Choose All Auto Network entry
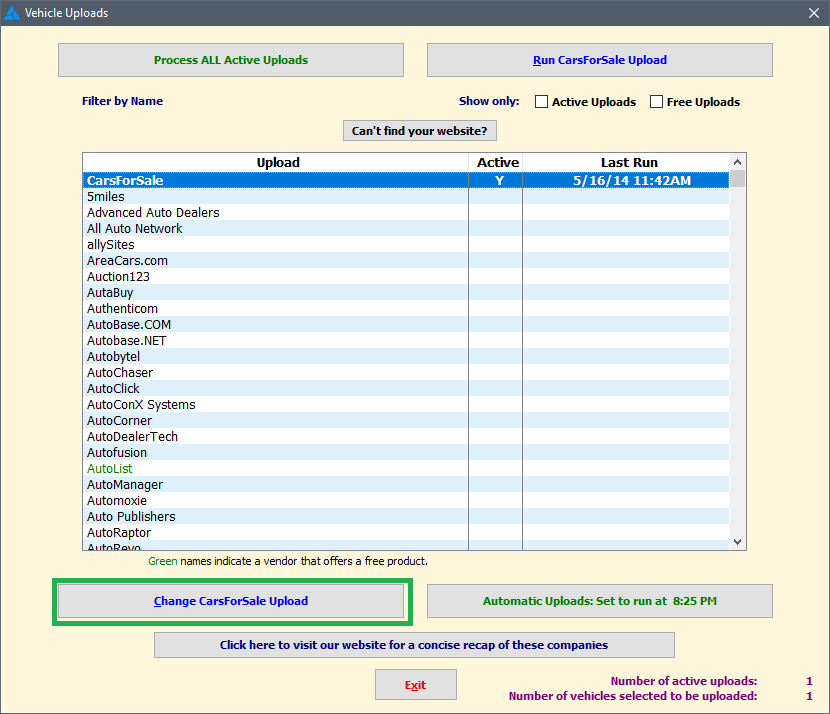The height and width of the screenshot is (714, 830). [406, 228]
